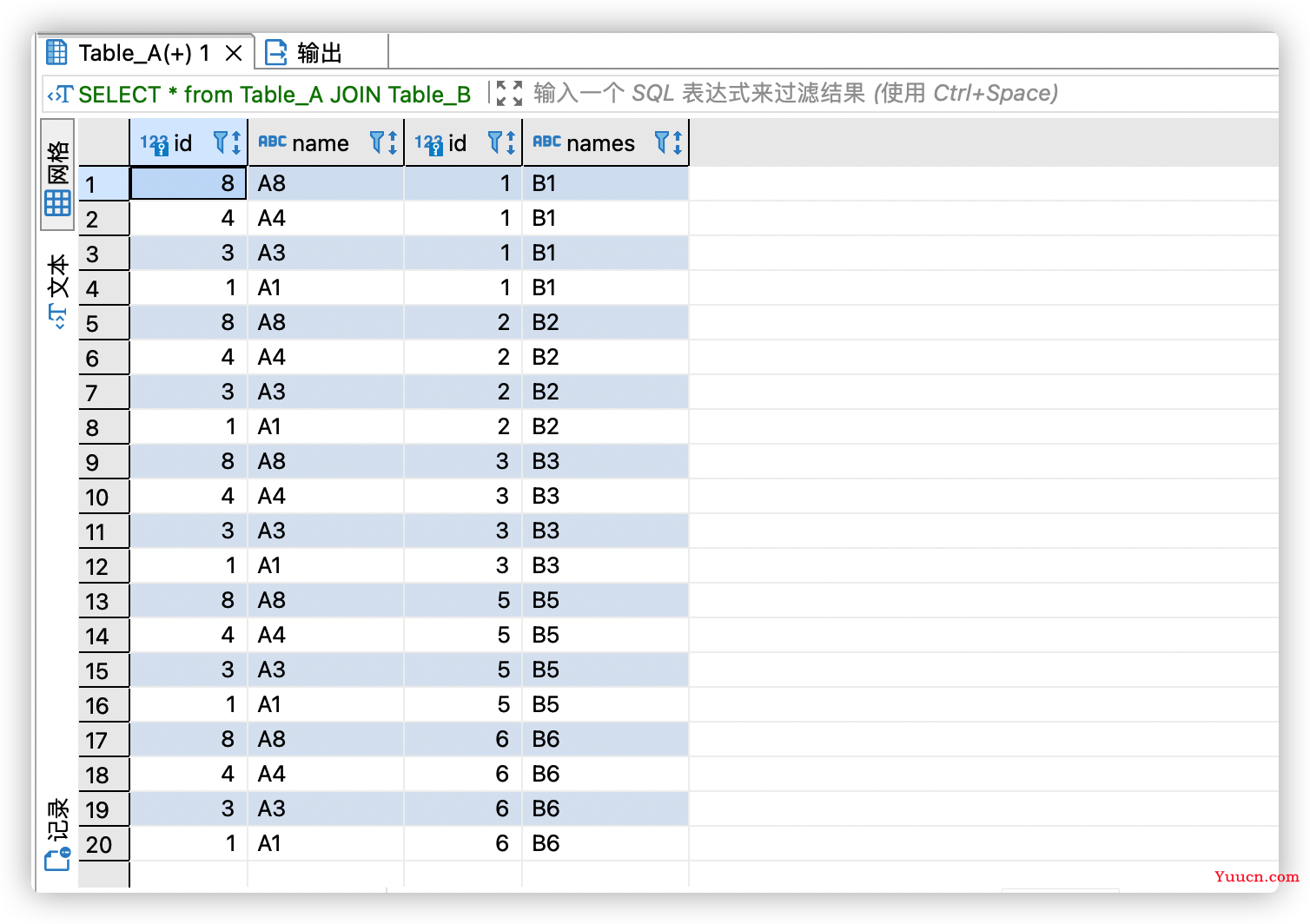Click the grid icon in 网格 side tab
This screenshot has width=1310, height=924.
(x=57, y=203)
